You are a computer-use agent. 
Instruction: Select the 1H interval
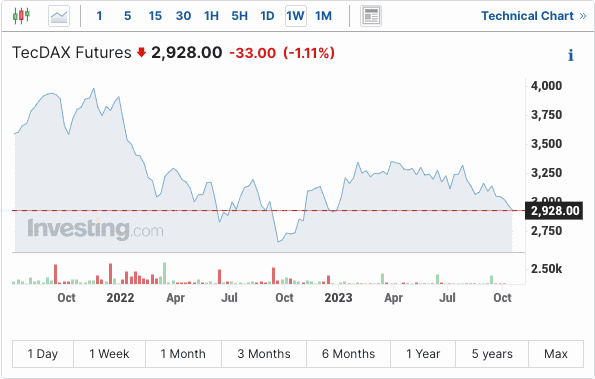tap(211, 16)
